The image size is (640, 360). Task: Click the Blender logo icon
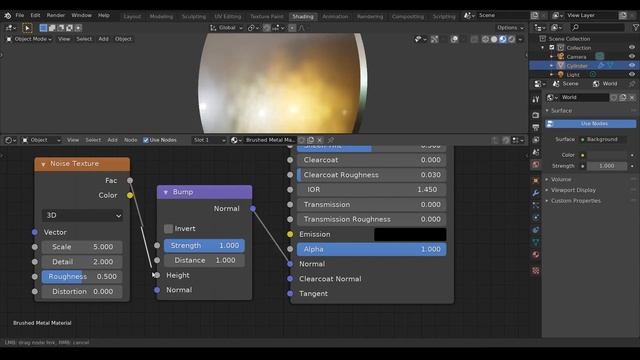coord(8,16)
